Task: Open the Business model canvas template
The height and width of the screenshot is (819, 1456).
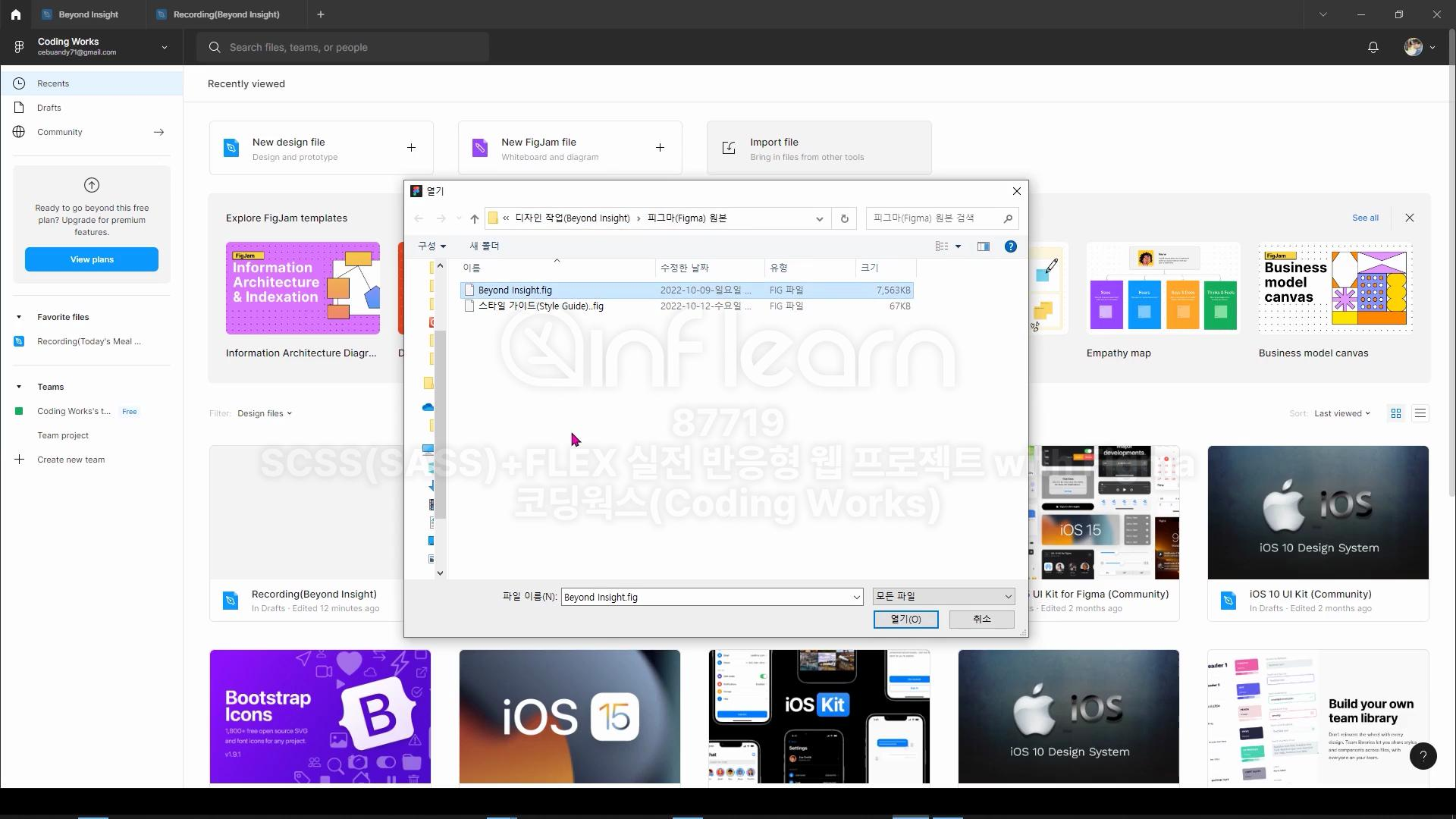Action: pos(1335,288)
